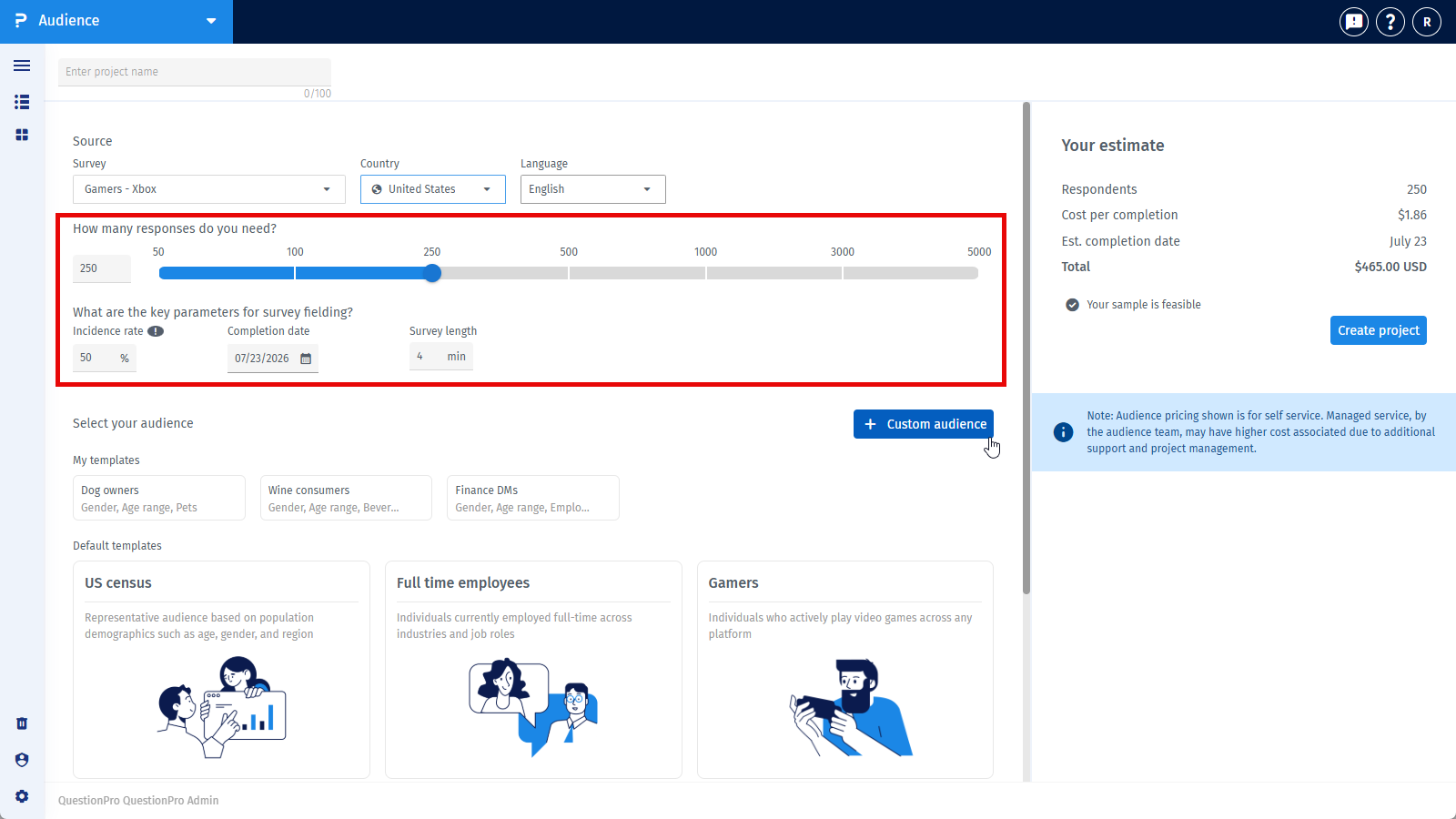Click the project name input field

195,72
